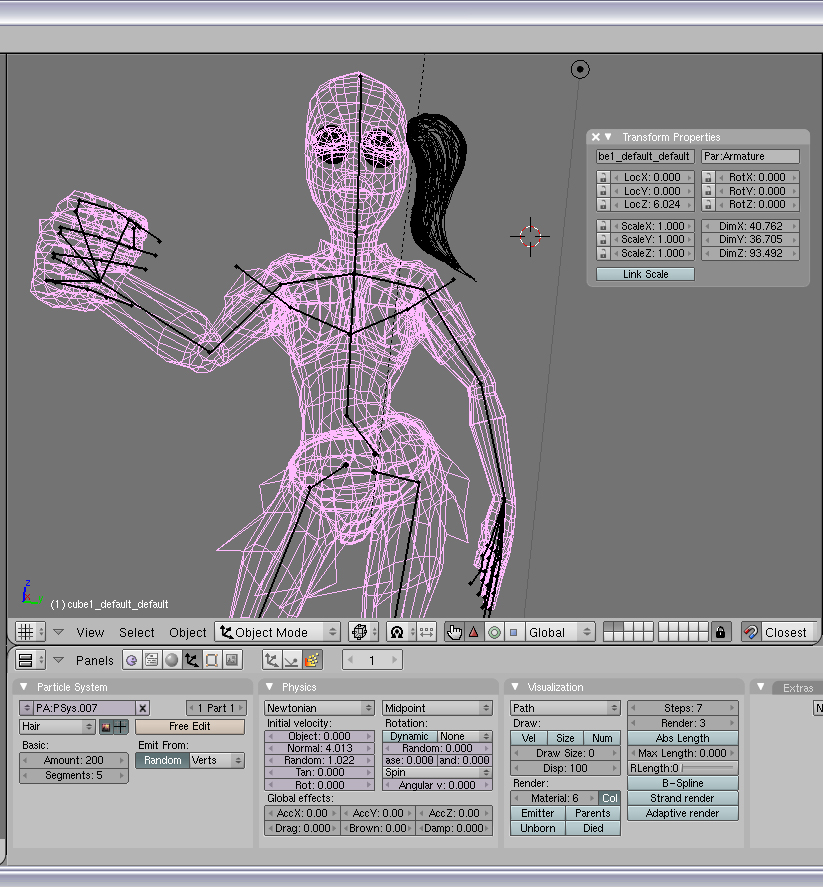Viewport: 823px width, 887px height.
Task: Click the Link Scale button
Action: pos(645,274)
